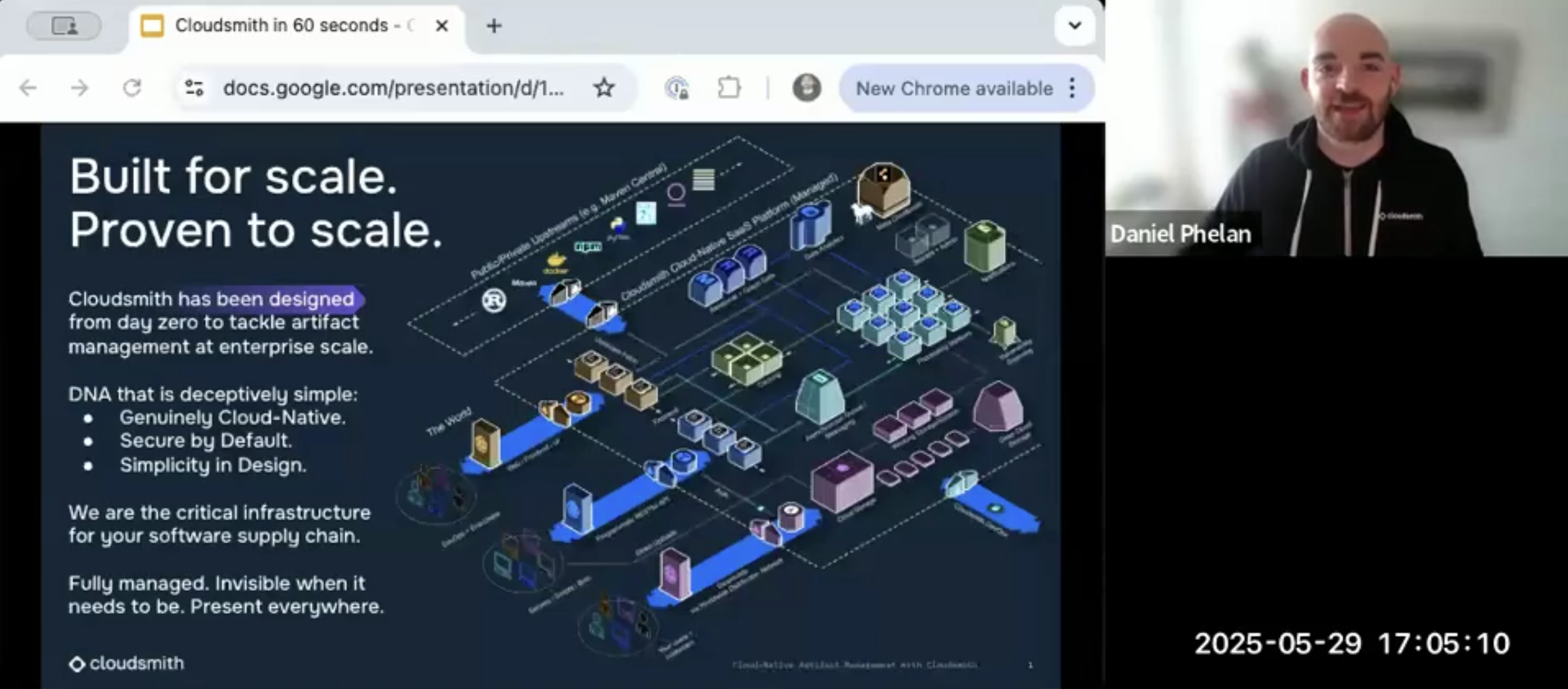Click the 2025-05-29 17:05:10 timestamp

point(1352,644)
